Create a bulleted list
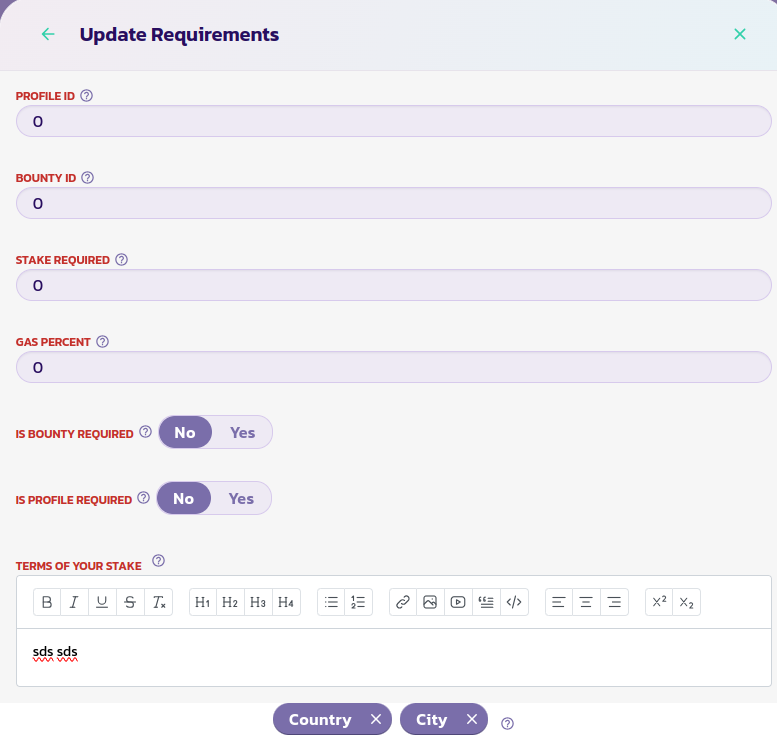 332,602
